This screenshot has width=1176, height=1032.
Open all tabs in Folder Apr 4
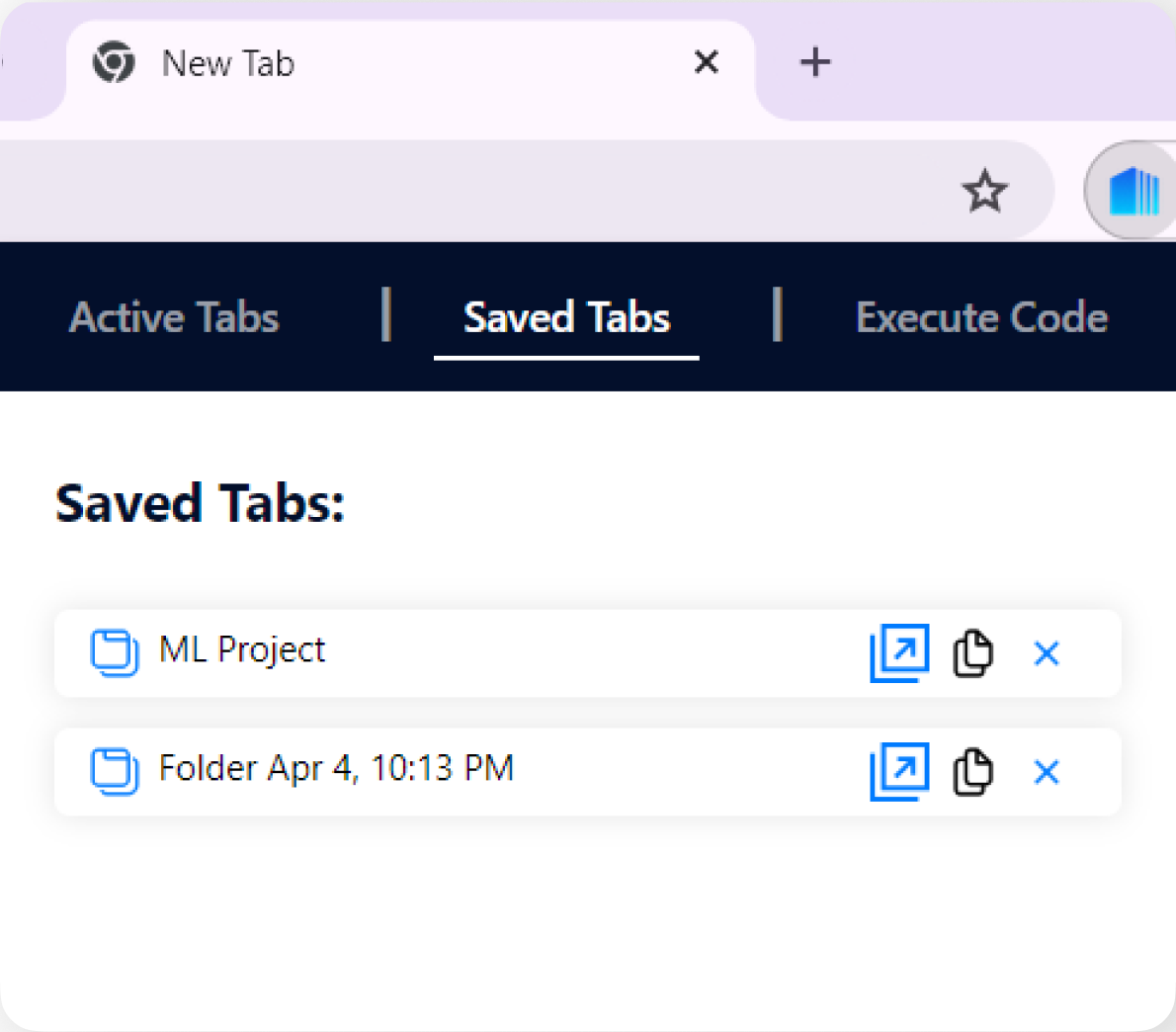click(x=899, y=771)
